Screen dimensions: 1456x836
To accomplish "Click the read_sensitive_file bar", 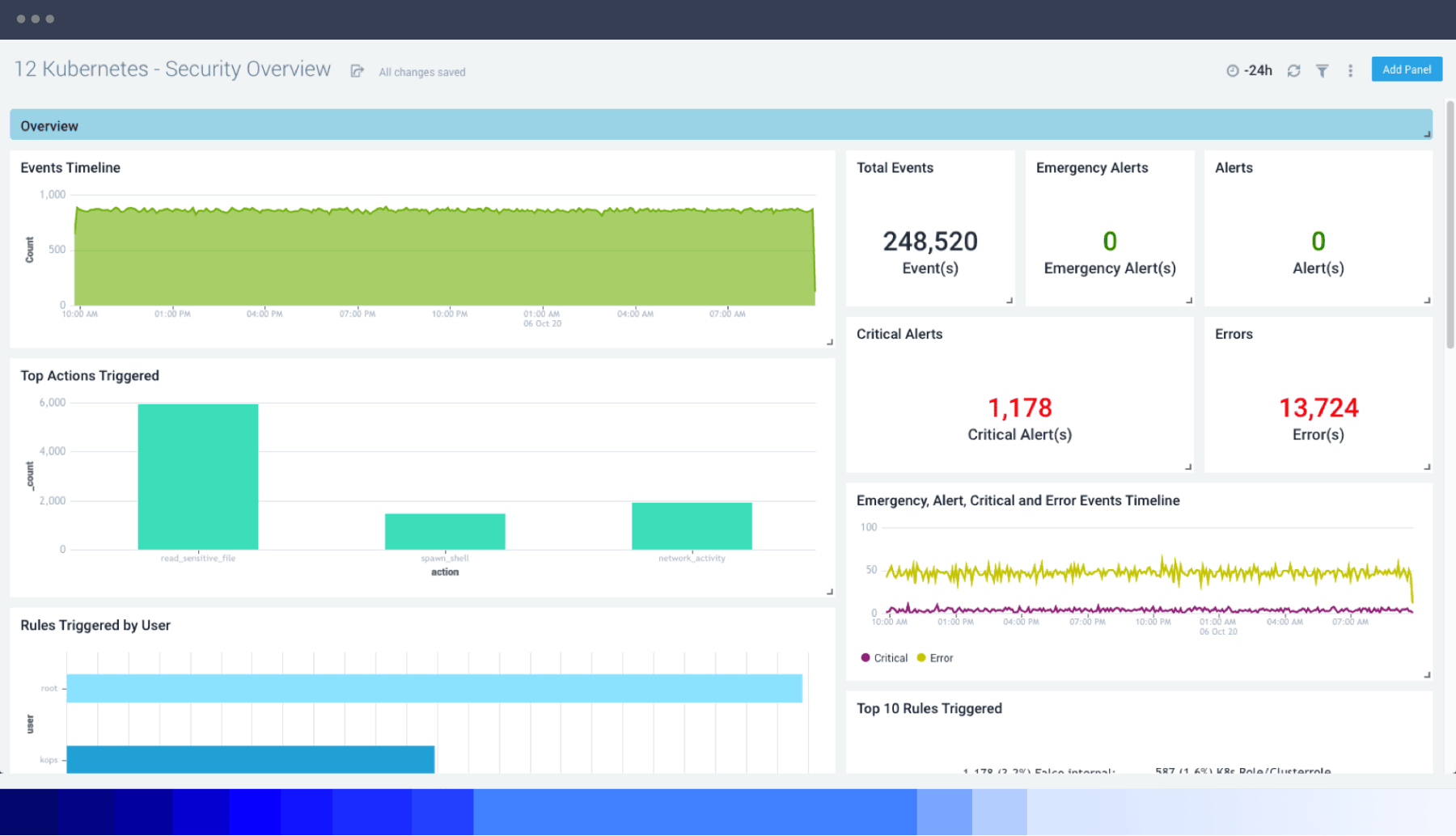I will [x=198, y=477].
